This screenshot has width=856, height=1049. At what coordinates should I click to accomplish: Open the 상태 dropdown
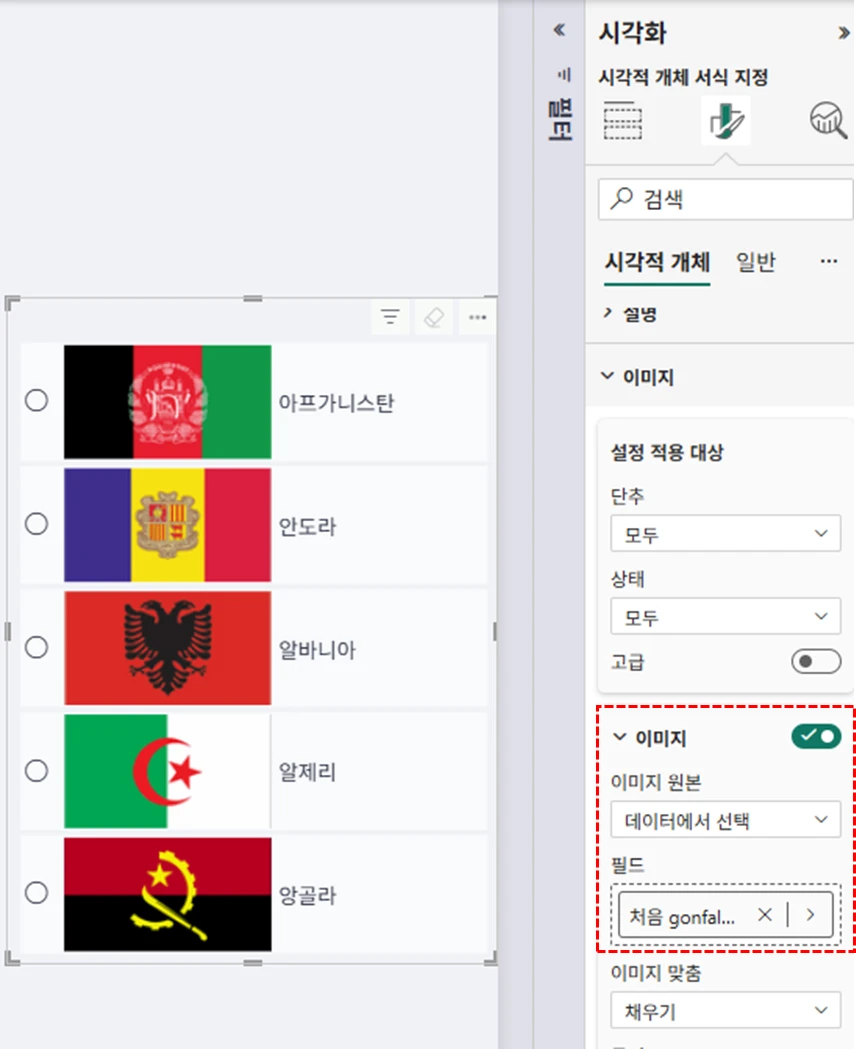coord(725,617)
